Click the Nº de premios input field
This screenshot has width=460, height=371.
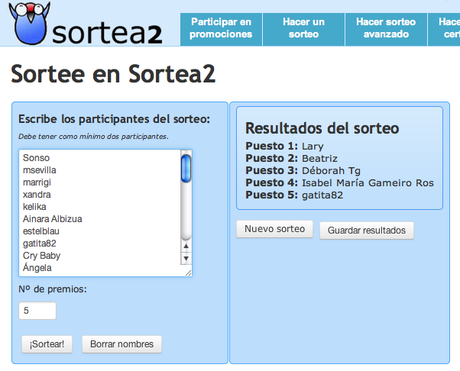[37, 311]
